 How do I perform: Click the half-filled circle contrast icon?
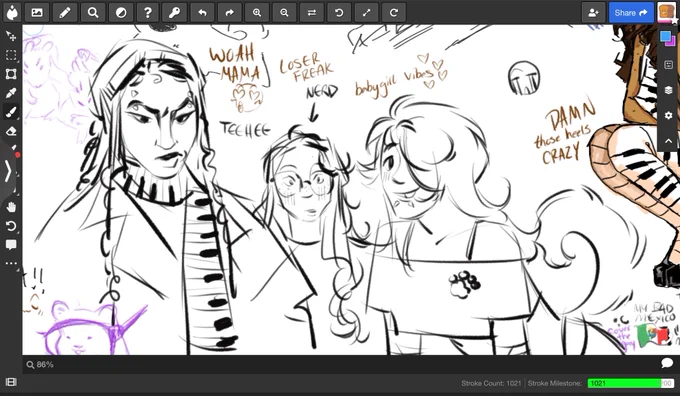121,13
